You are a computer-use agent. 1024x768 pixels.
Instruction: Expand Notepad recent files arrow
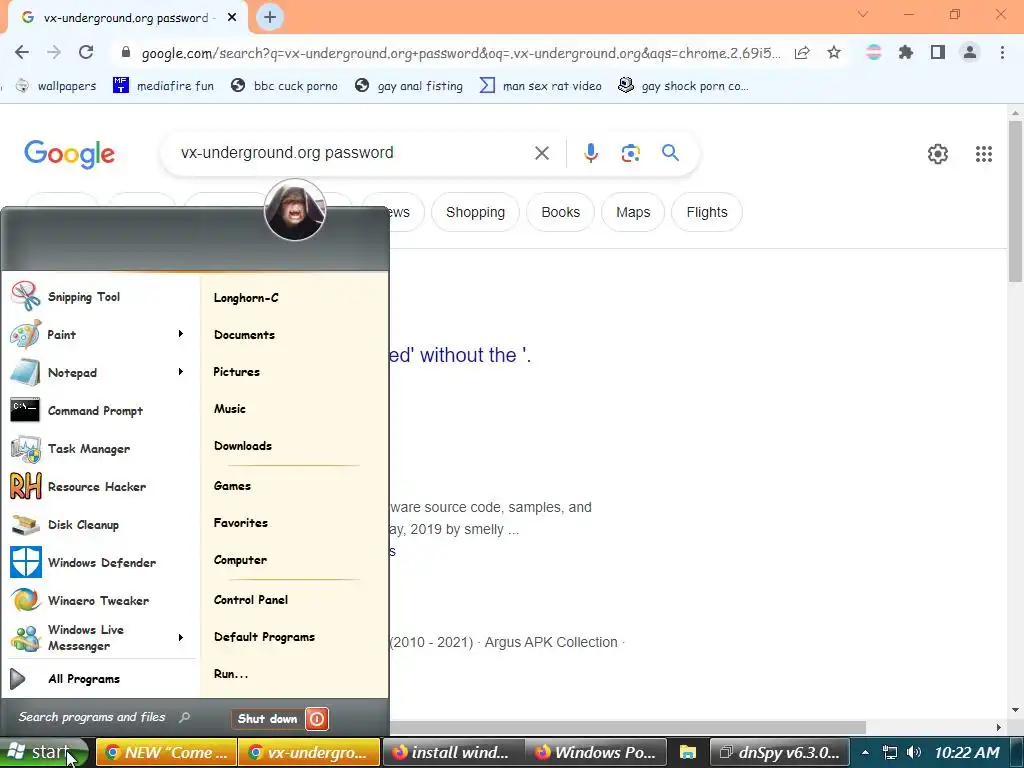(181, 372)
